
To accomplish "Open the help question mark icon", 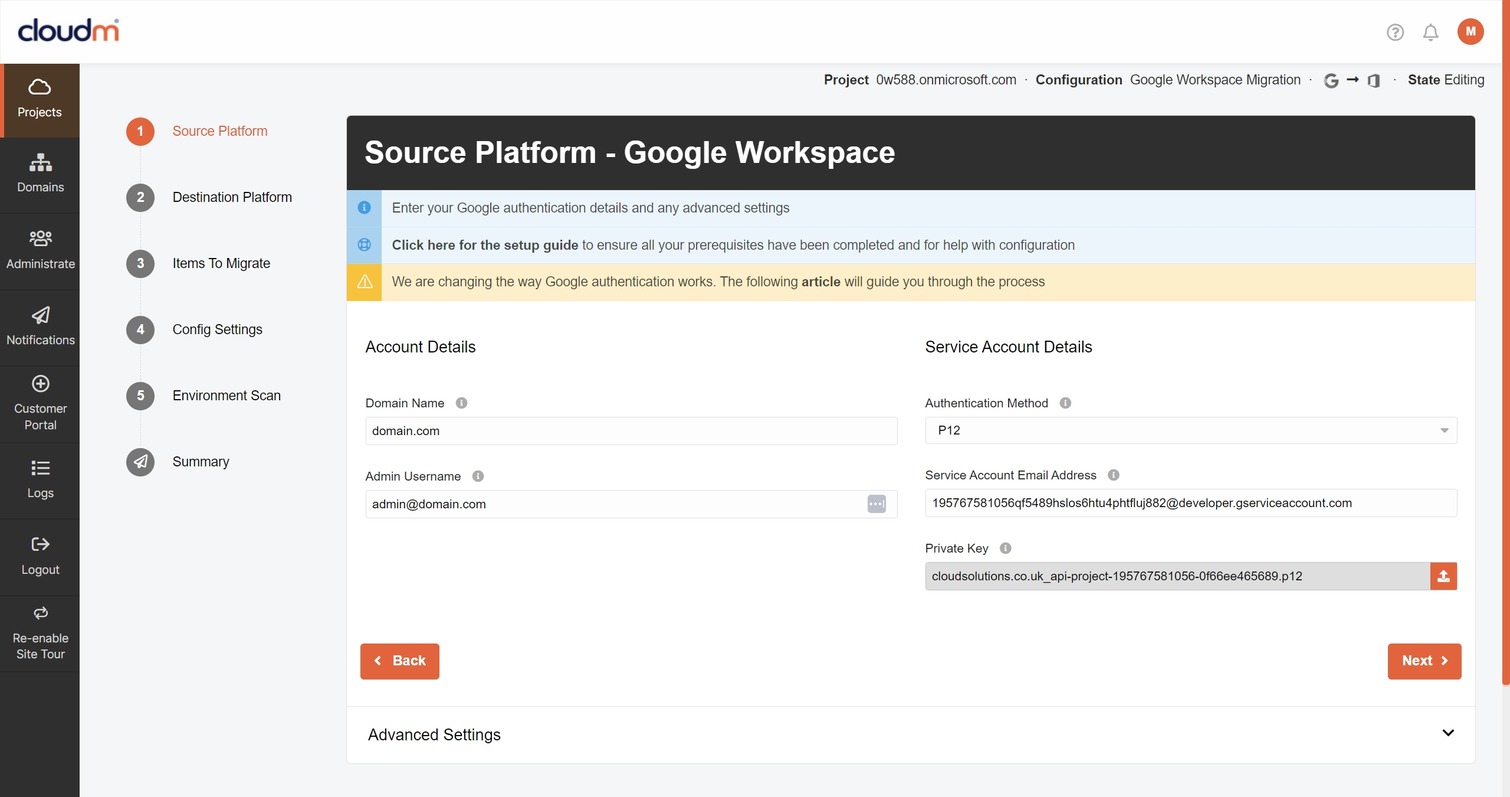I will pos(1395,32).
